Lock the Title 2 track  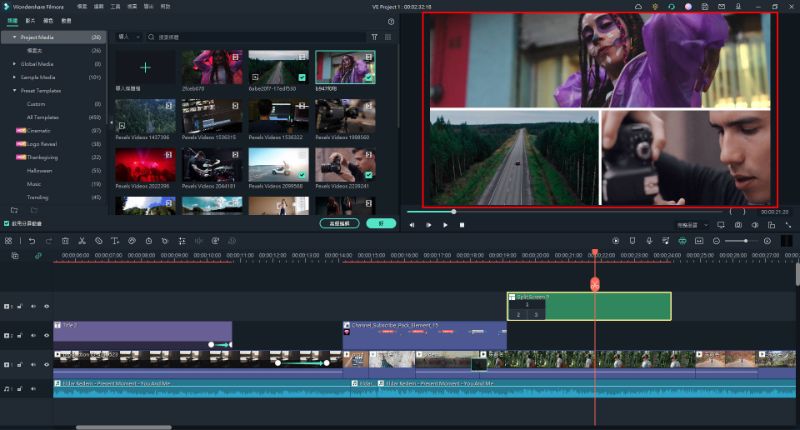(x=20, y=336)
